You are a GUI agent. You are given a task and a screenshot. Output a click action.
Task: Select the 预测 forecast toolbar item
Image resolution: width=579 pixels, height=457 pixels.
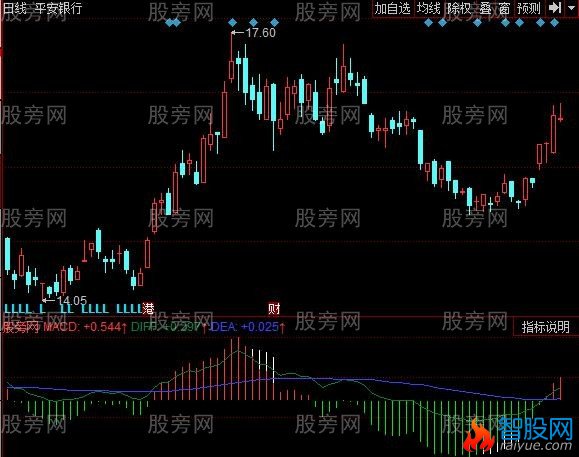pyautogui.click(x=528, y=8)
